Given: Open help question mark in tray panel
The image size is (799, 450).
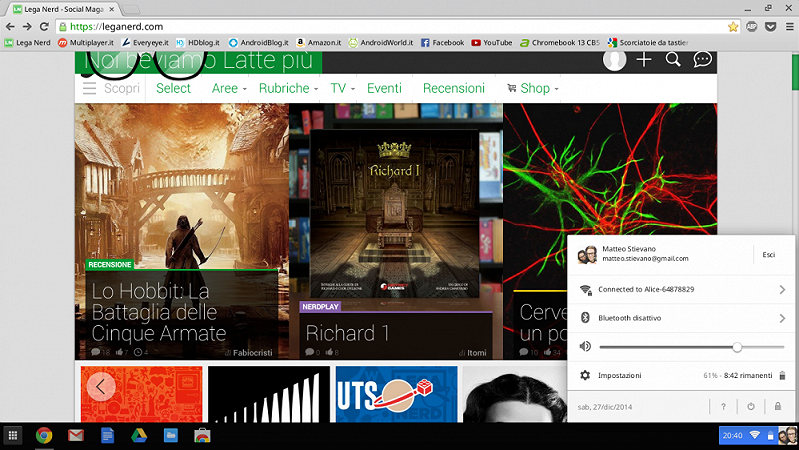Looking at the screenshot, I should point(723,407).
